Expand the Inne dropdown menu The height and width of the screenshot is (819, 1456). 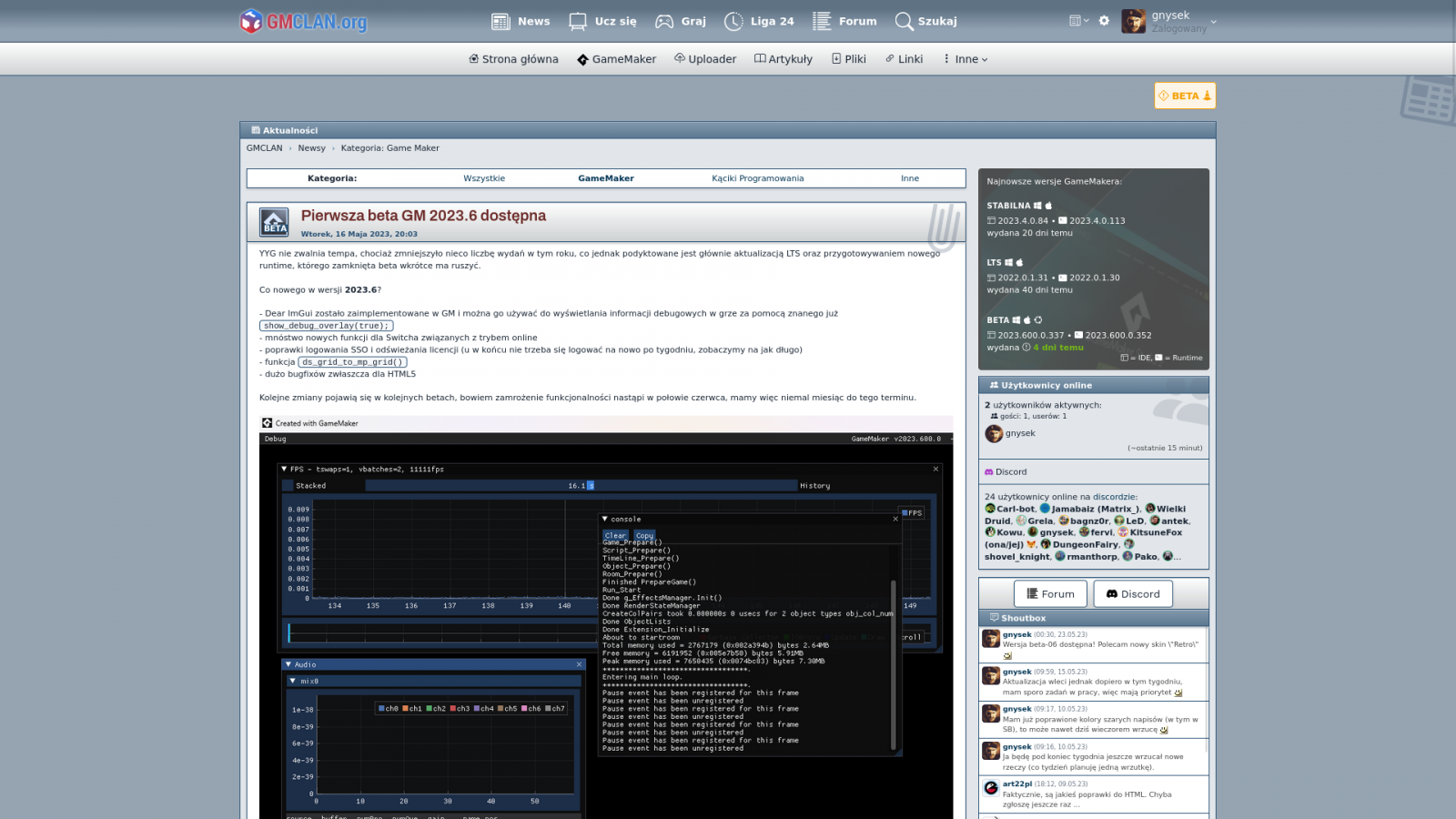pyautogui.click(x=966, y=59)
